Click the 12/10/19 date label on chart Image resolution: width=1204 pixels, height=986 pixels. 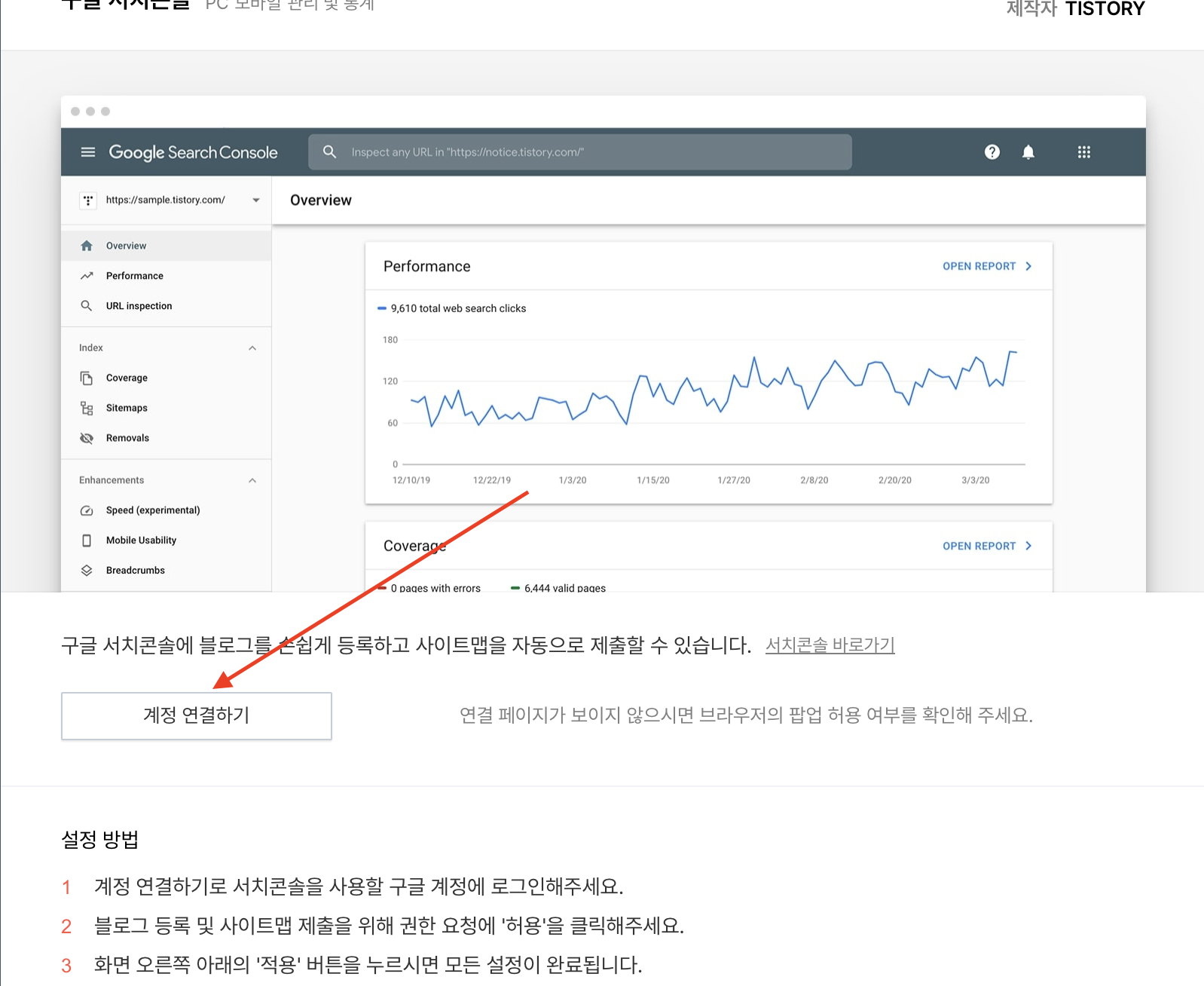pos(411,480)
